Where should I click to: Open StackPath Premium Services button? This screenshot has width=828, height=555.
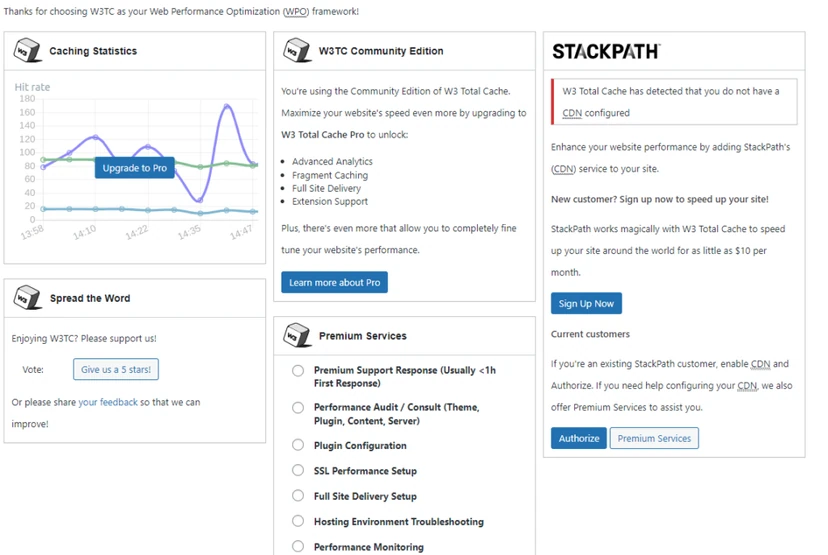(x=654, y=438)
